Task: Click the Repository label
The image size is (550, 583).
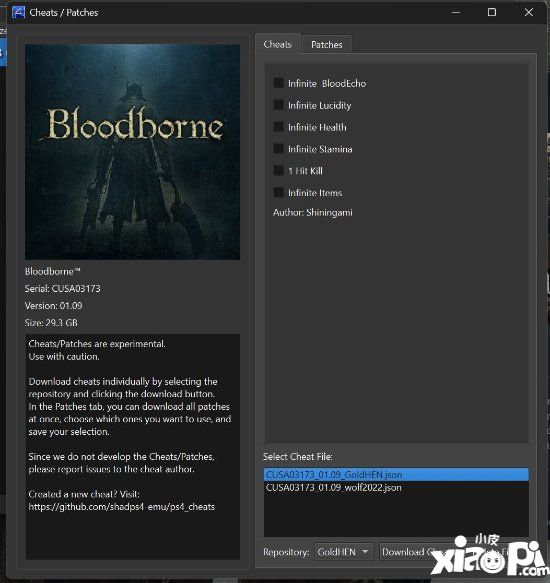Action: [x=286, y=552]
